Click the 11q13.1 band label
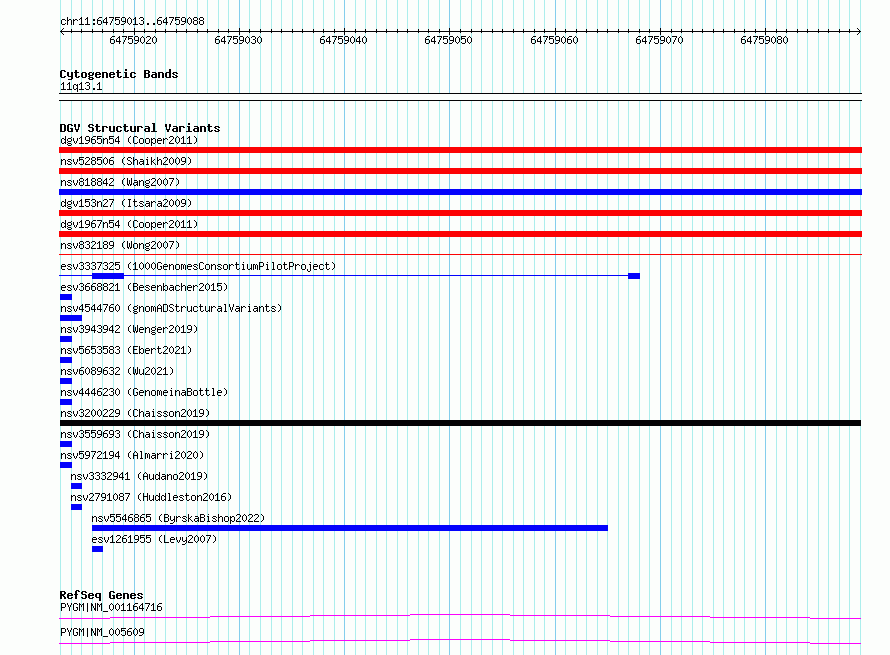The image size is (890, 655). [81, 86]
